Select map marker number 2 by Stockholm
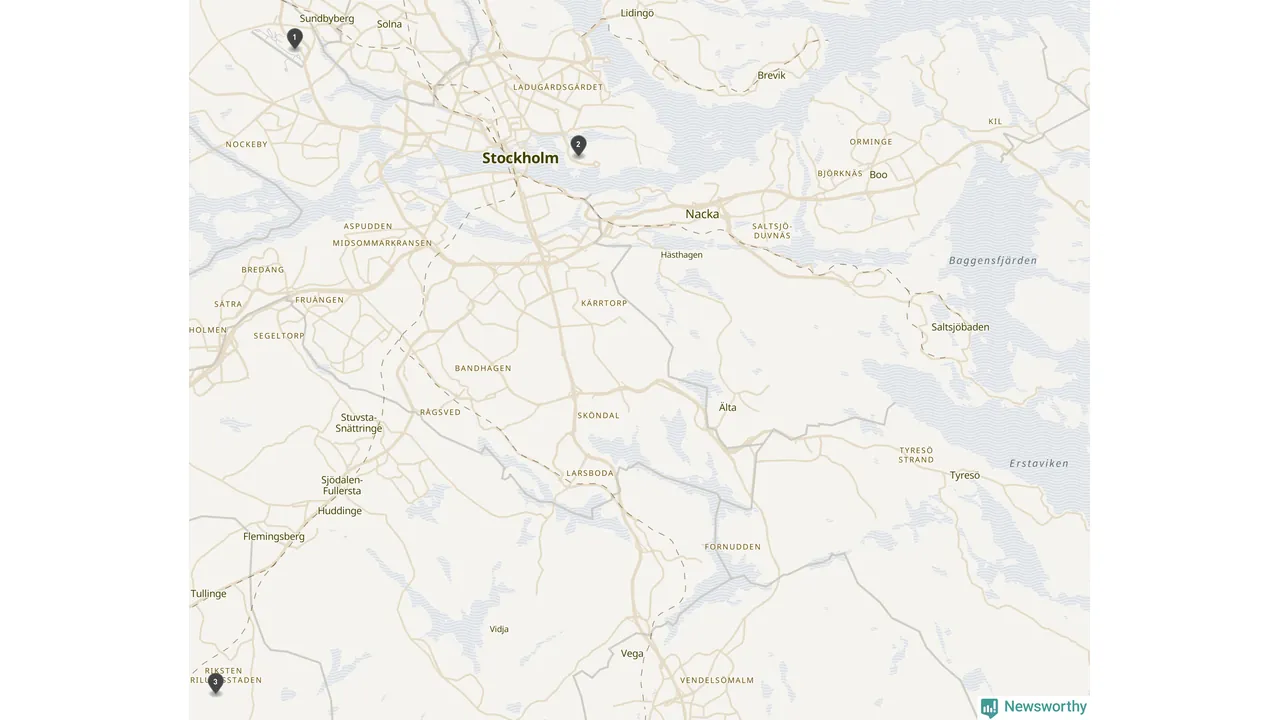The height and width of the screenshot is (720, 1280). pyautogui.click(x=578, y=146)
